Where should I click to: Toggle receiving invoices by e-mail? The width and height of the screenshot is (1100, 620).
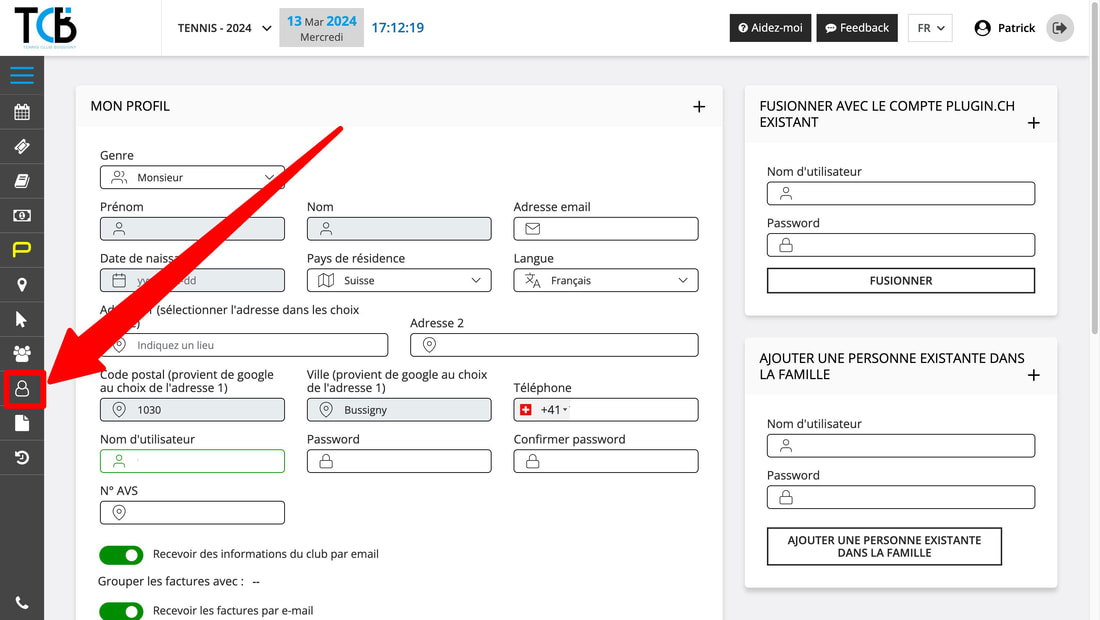[x=121, y=611]
